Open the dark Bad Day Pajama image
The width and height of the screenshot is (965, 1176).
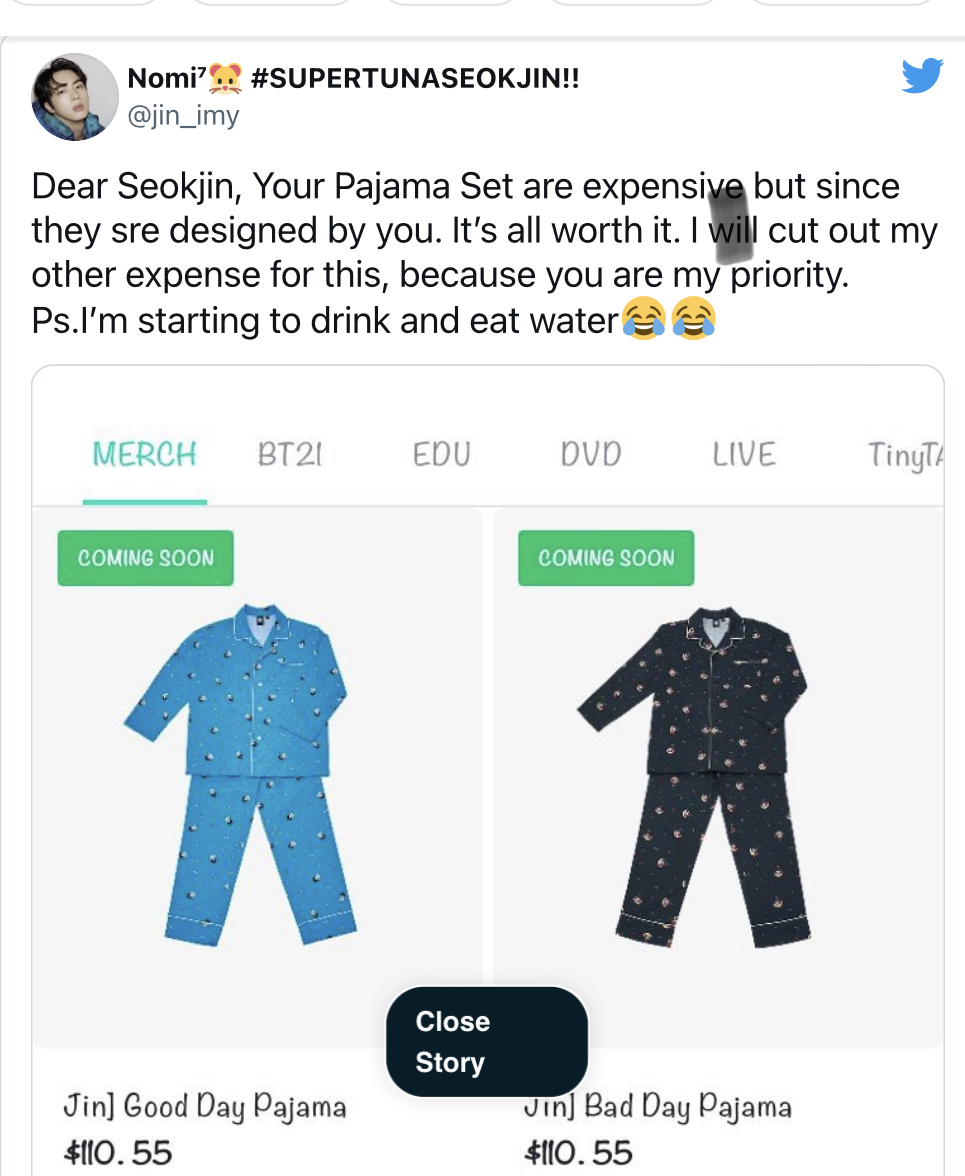click(x=694, y=776)
